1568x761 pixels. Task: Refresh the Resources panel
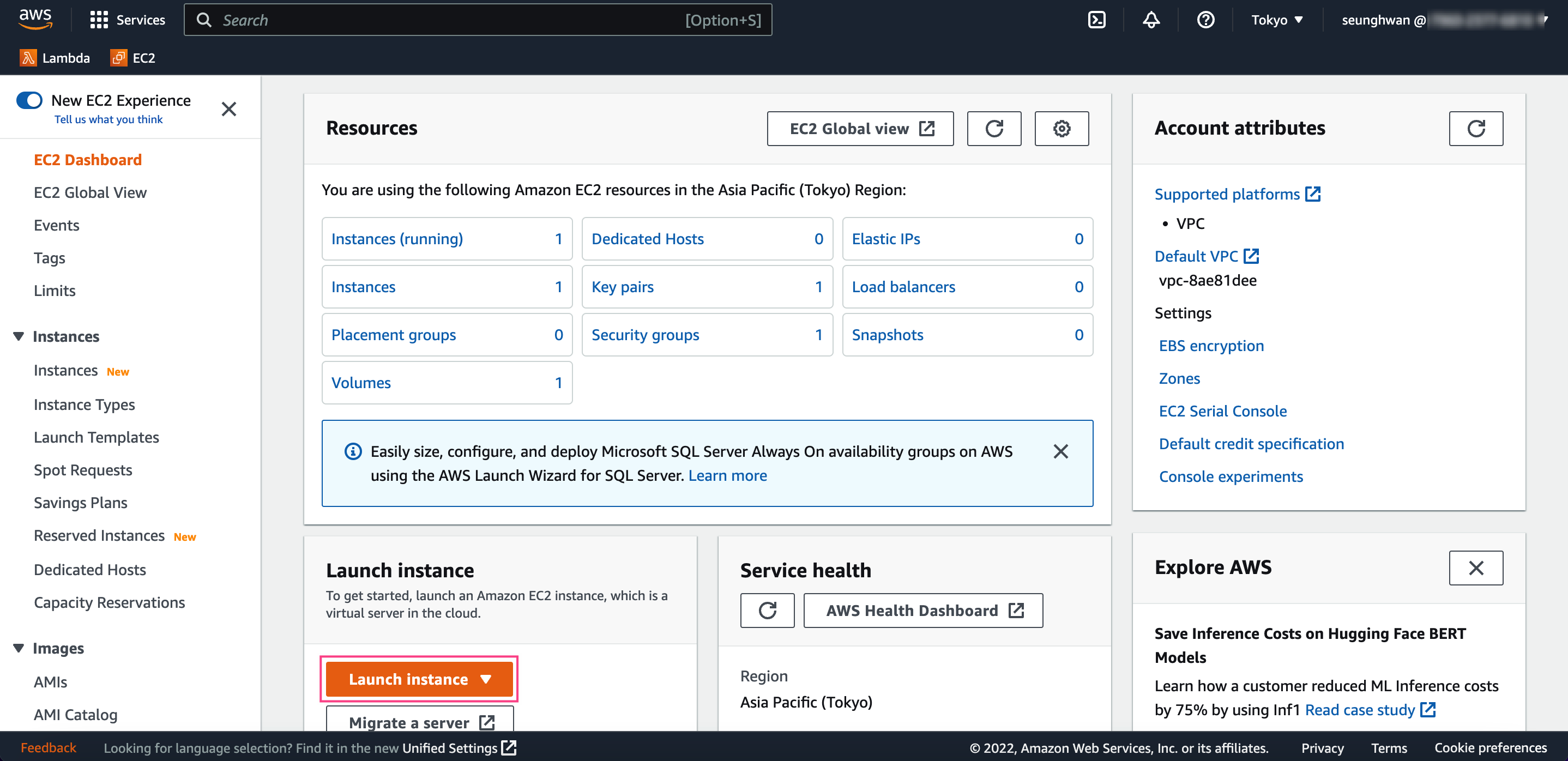993,129
